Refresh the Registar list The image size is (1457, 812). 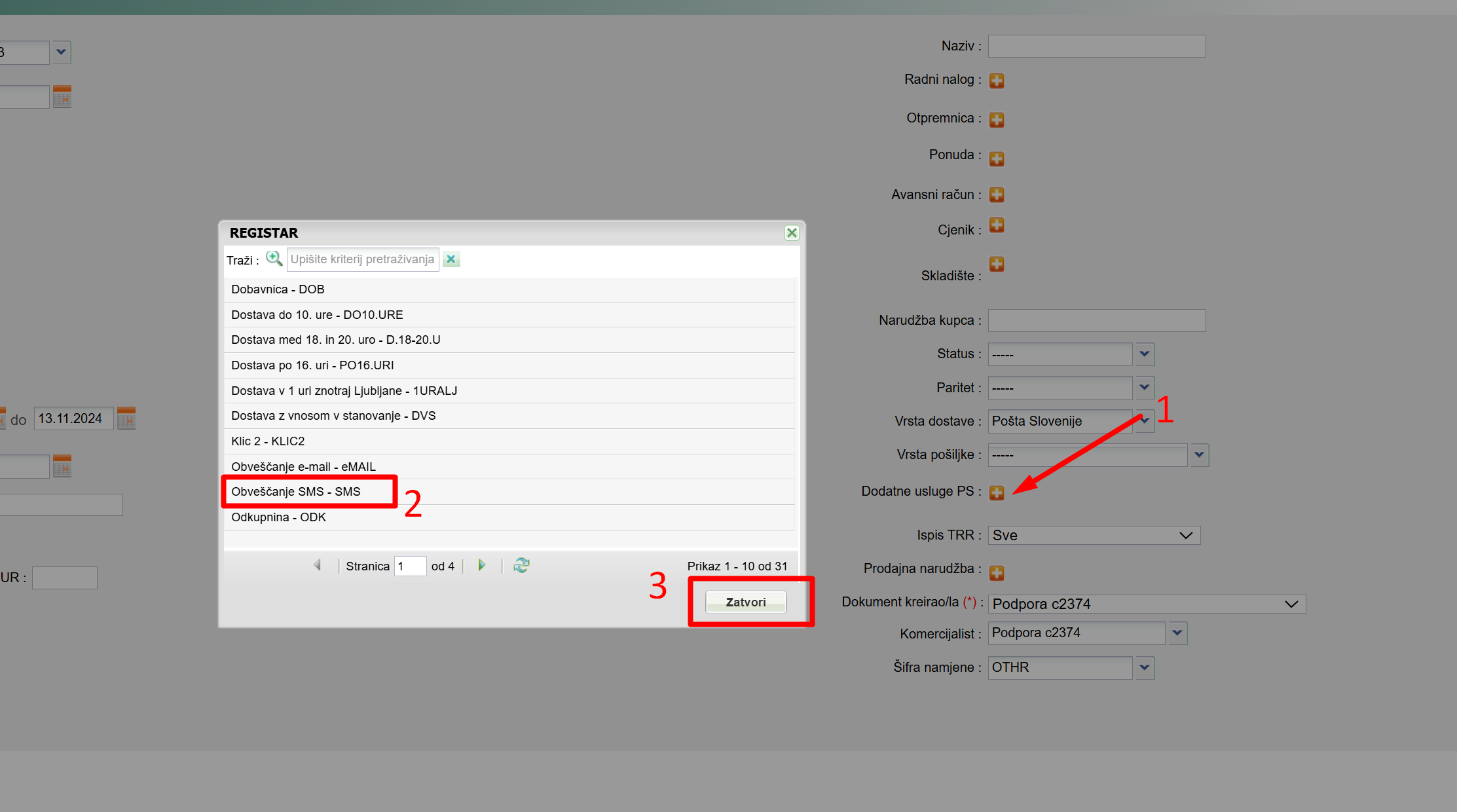pyautogui.click(x=521, y=565)
